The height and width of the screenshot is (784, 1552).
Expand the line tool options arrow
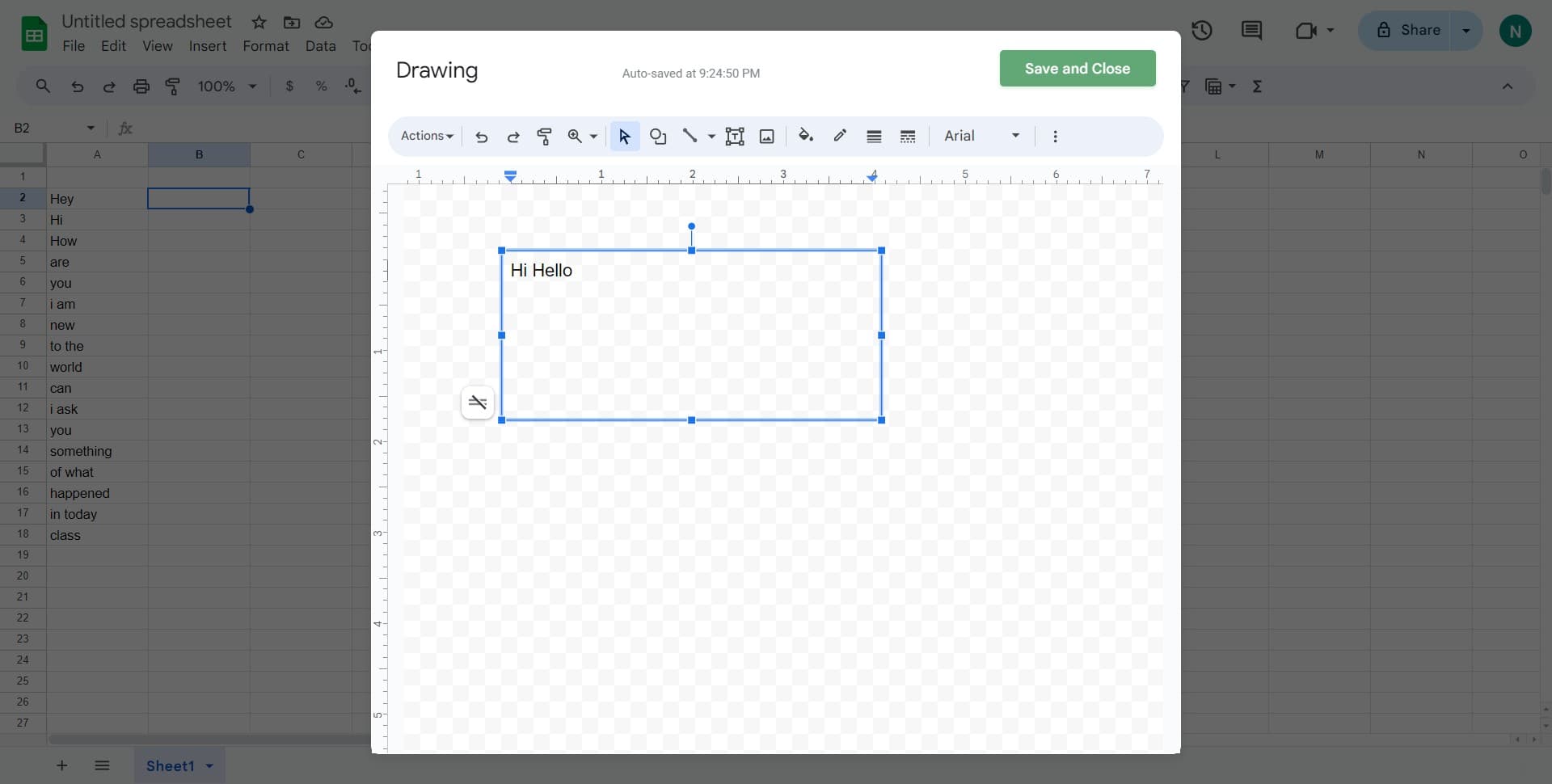(711, 136)
